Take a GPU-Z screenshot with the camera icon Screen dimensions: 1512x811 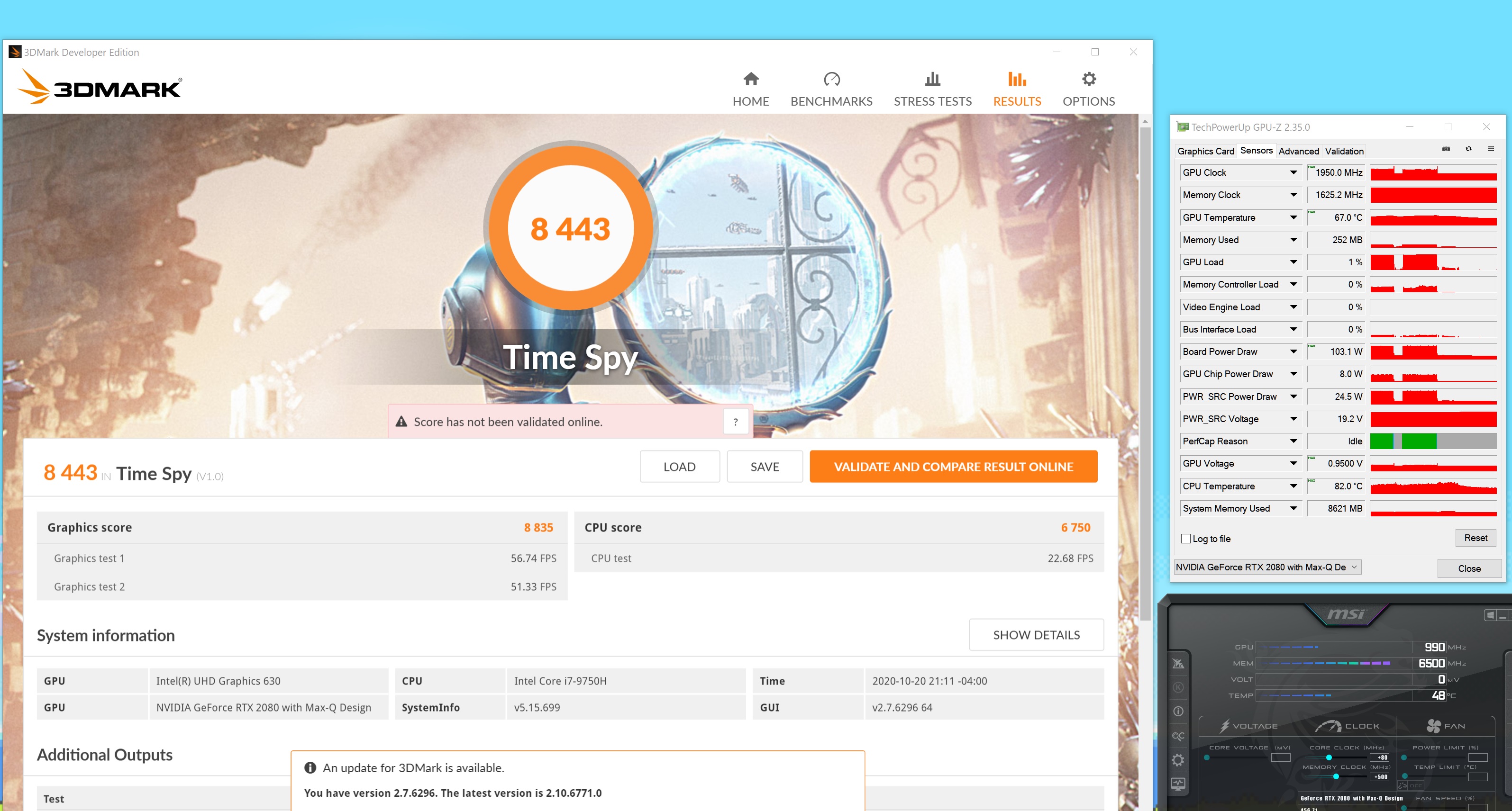[1446, 149]
